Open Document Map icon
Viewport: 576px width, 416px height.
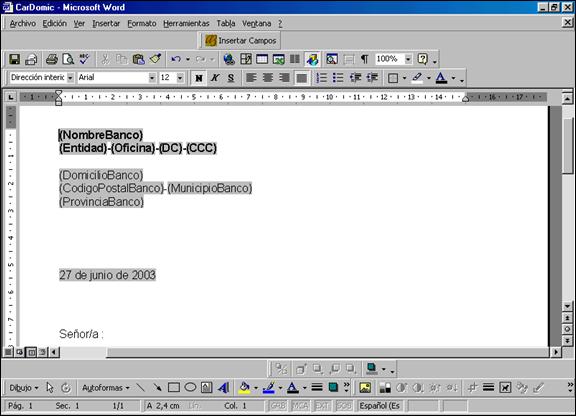[332, 59]
